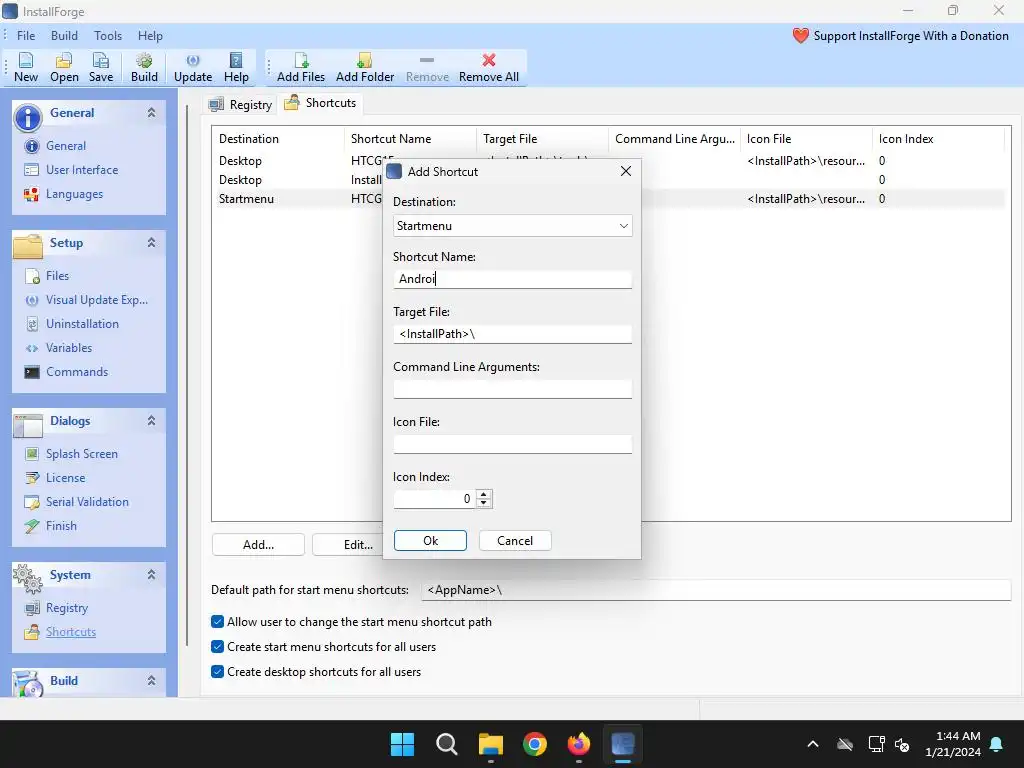
Task: Close the Add Shortcut dialog
Action: pos(626,171)
